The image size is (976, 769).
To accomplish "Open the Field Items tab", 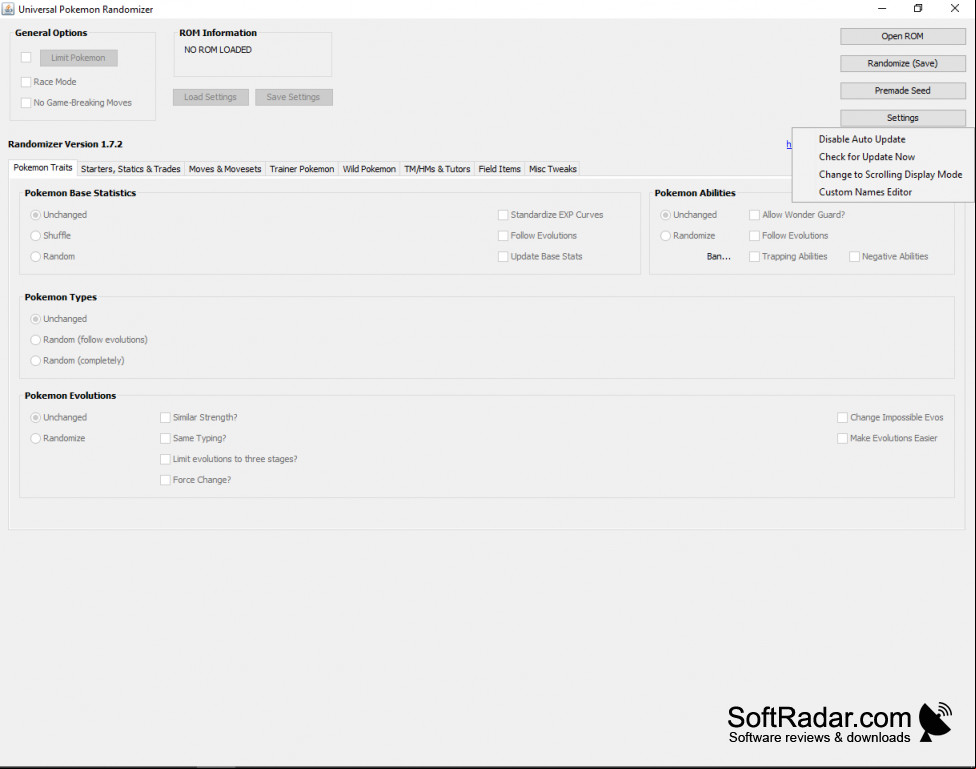I will tap(499, 169).
